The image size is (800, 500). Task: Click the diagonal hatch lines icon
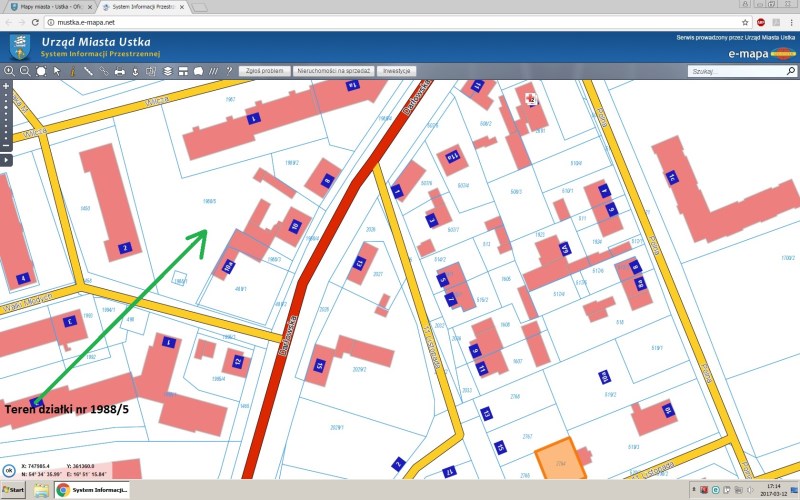point(214,71)
